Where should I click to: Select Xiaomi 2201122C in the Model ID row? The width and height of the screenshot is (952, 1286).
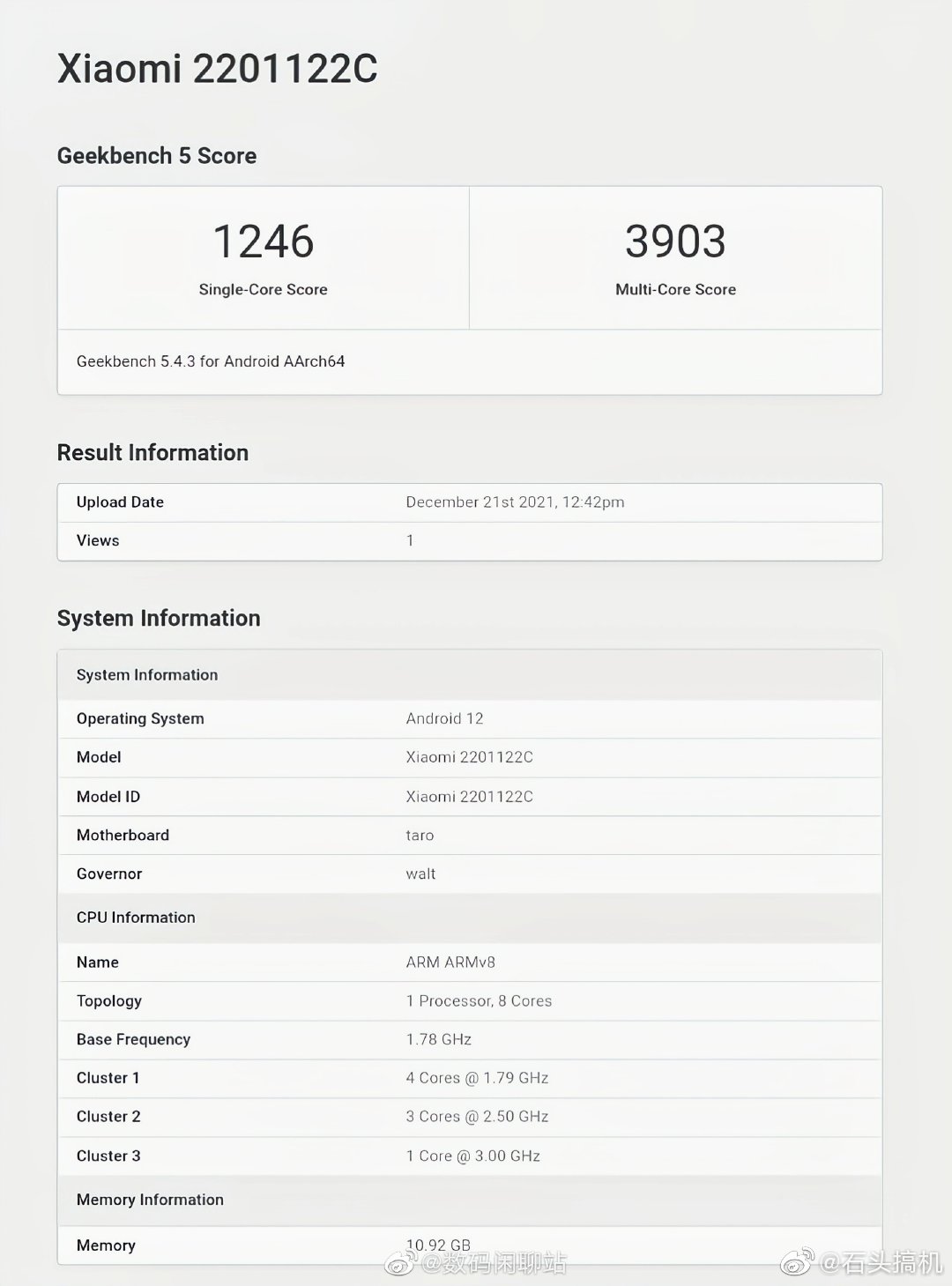click(469, 797)
